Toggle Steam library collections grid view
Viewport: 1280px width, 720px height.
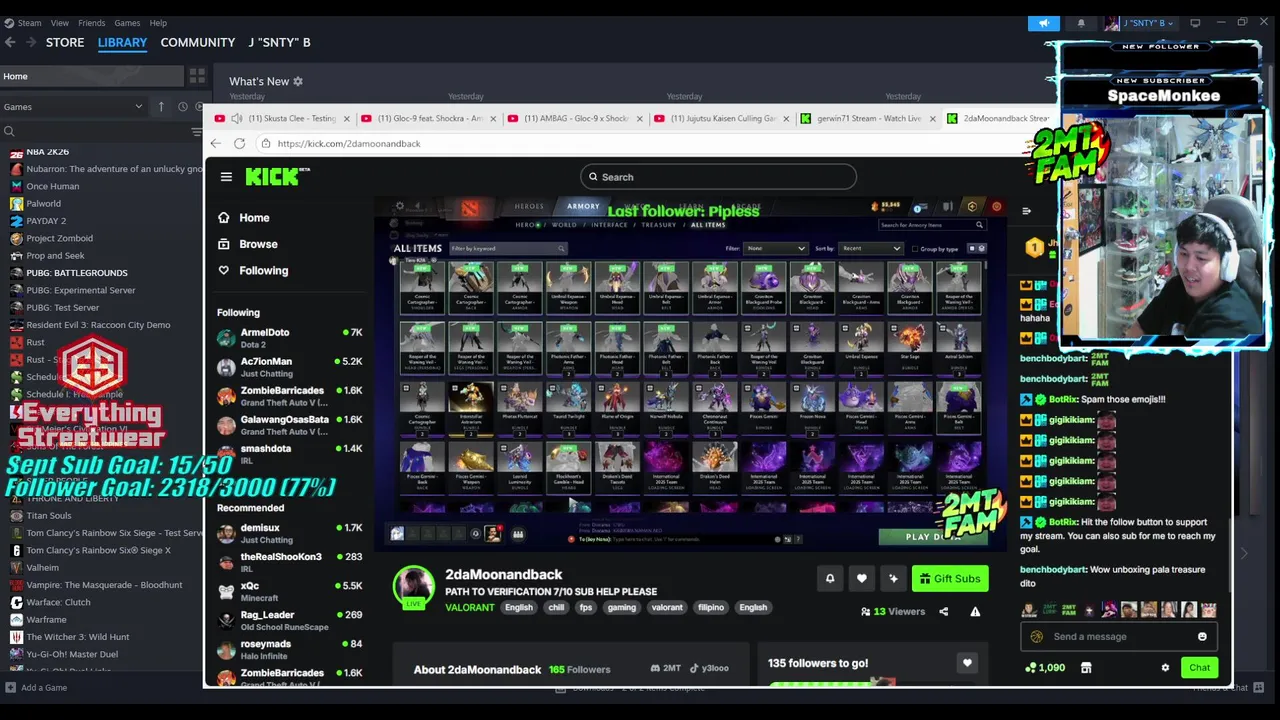tap(197, 76)
